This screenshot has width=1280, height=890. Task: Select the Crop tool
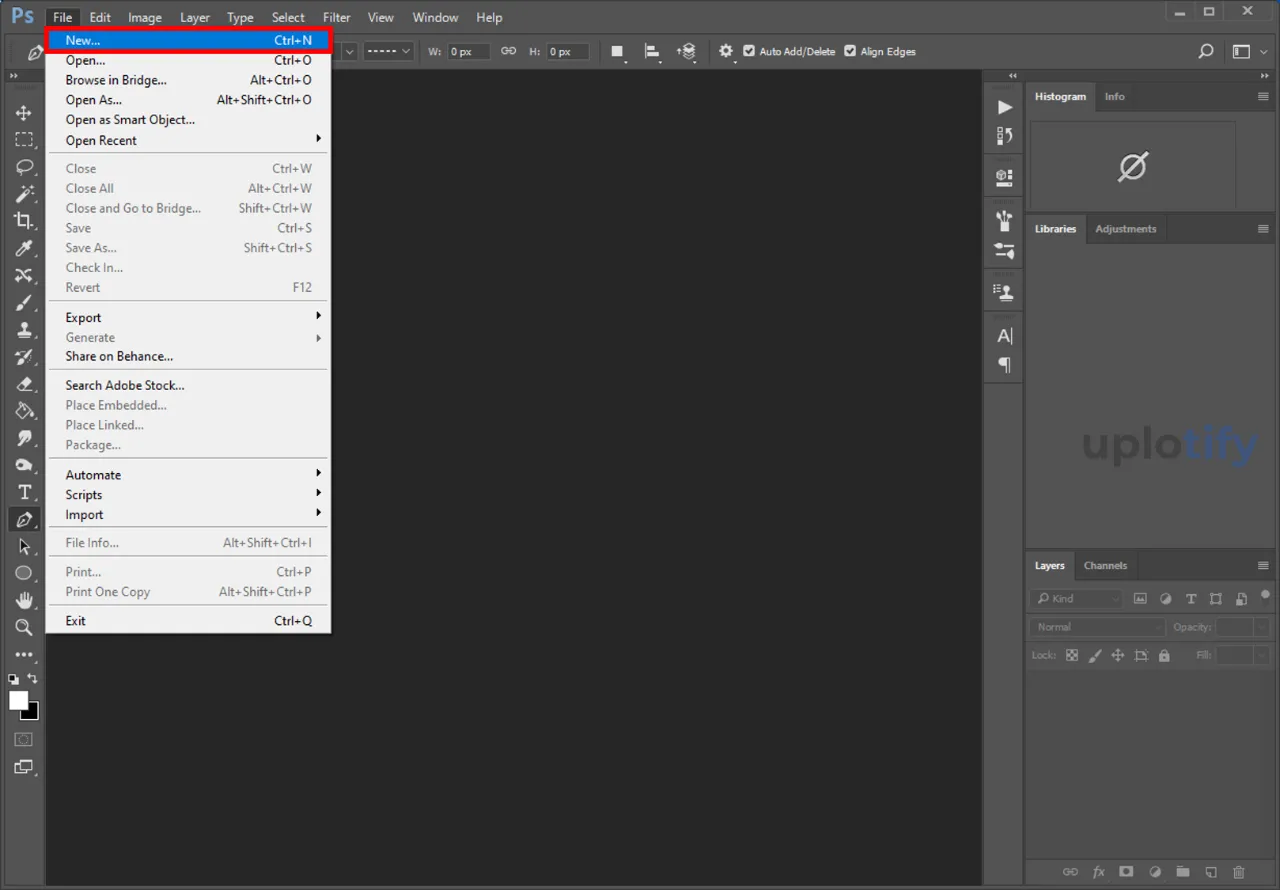point(24,221)
